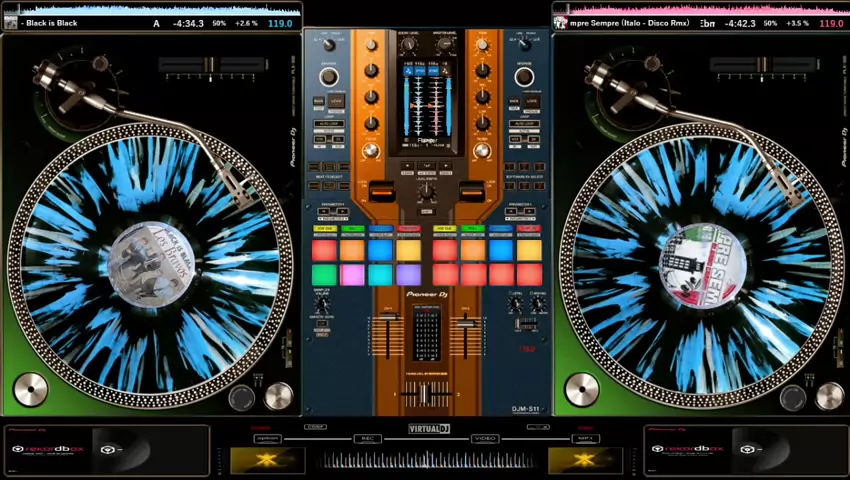Click the left channel Filter knob
The width and height of the screenshot is (850, 480).
click(371, 151)
